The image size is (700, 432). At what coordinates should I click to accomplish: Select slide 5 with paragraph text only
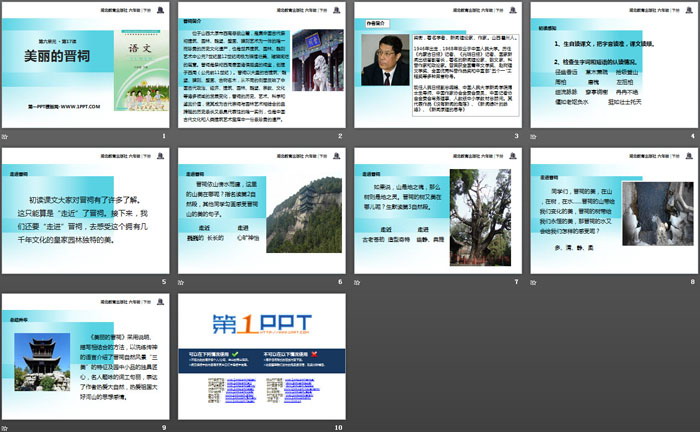[86, 211]
